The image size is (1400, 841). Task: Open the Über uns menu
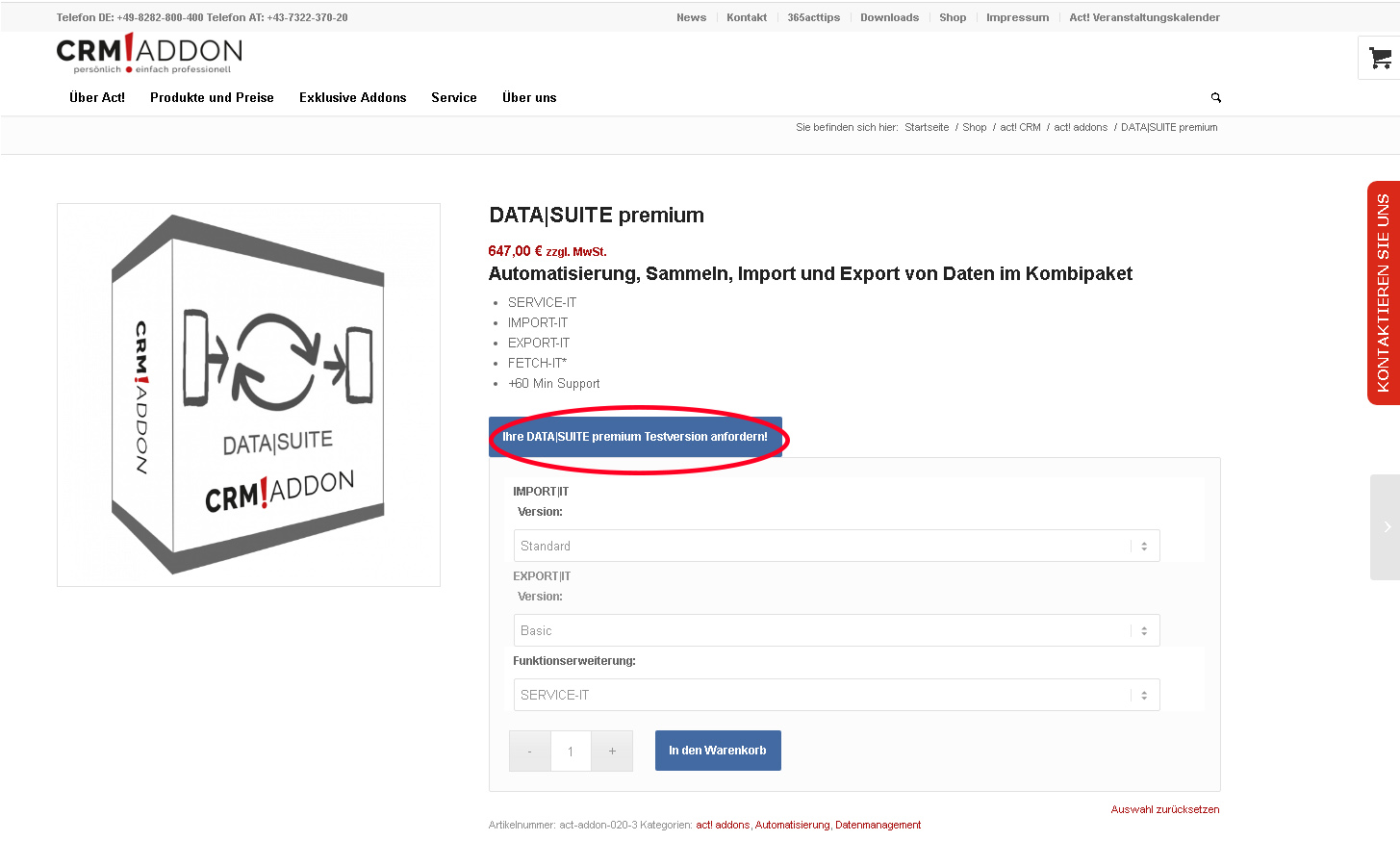(x=529, y=98)
